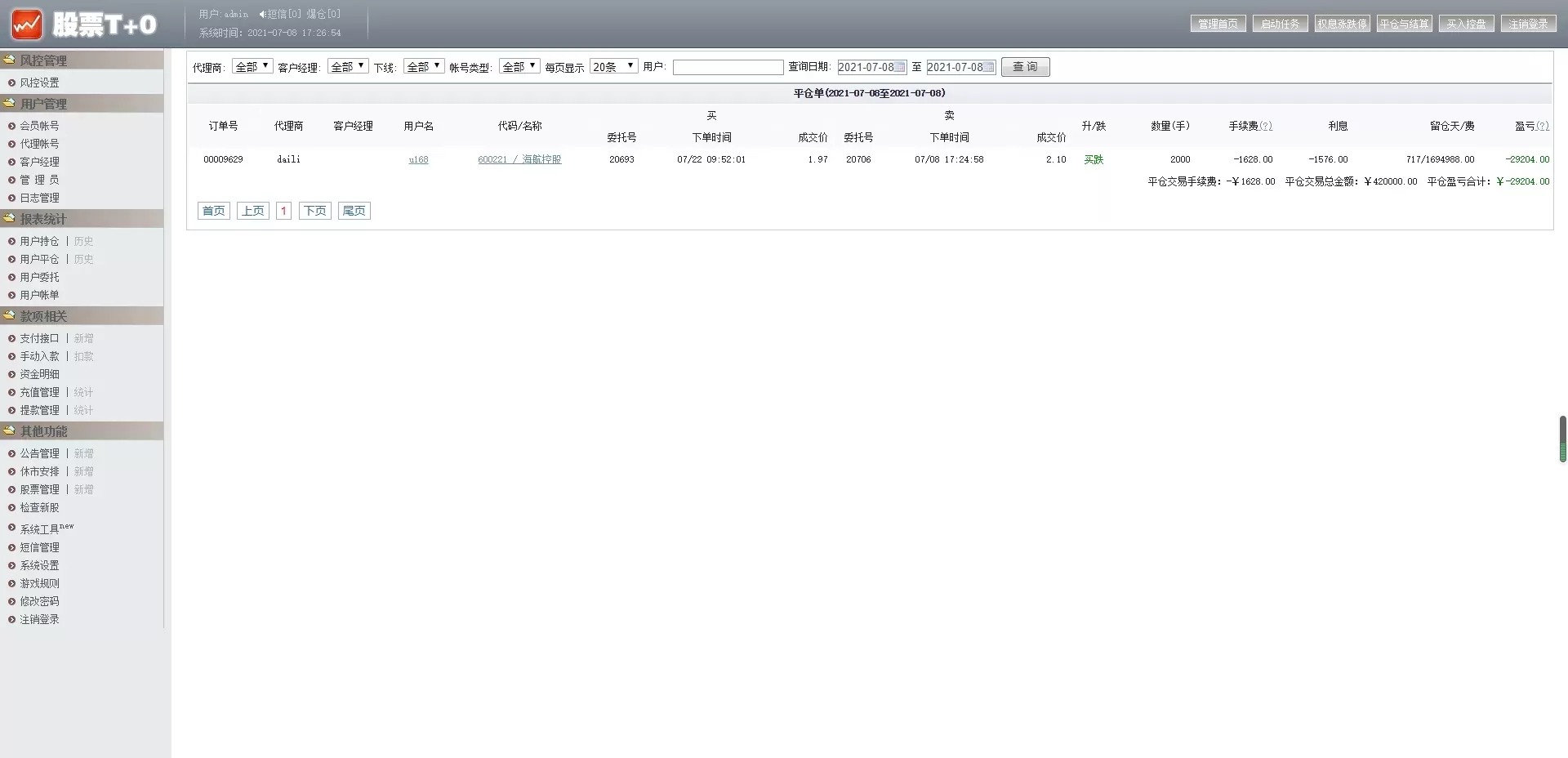Expand the 代理商 dropdown
Image resolution: width=1568 pixels, height=758 pixels.
click(x=252, y=66)
